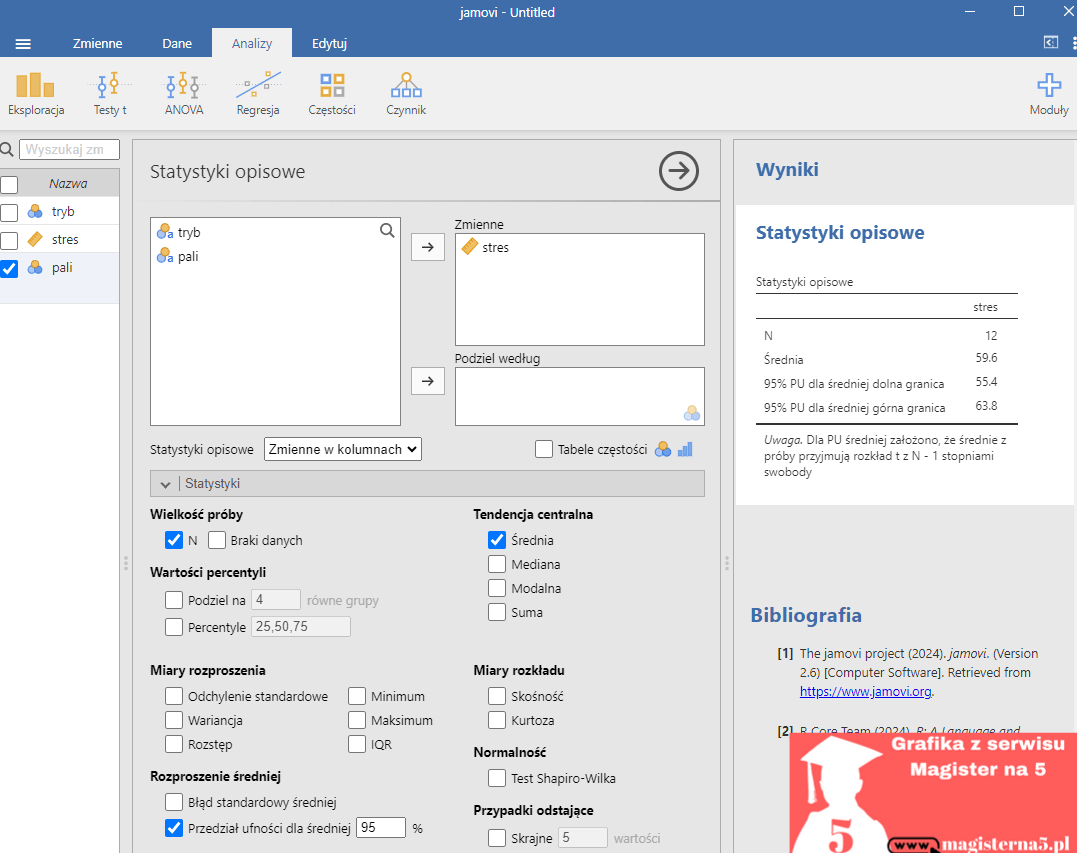Image resolution: width=1077 pixels, height=853 pixels.
Task: Enable the Test Shapiro-Wilka checkbox
Action: click(497, 778)
